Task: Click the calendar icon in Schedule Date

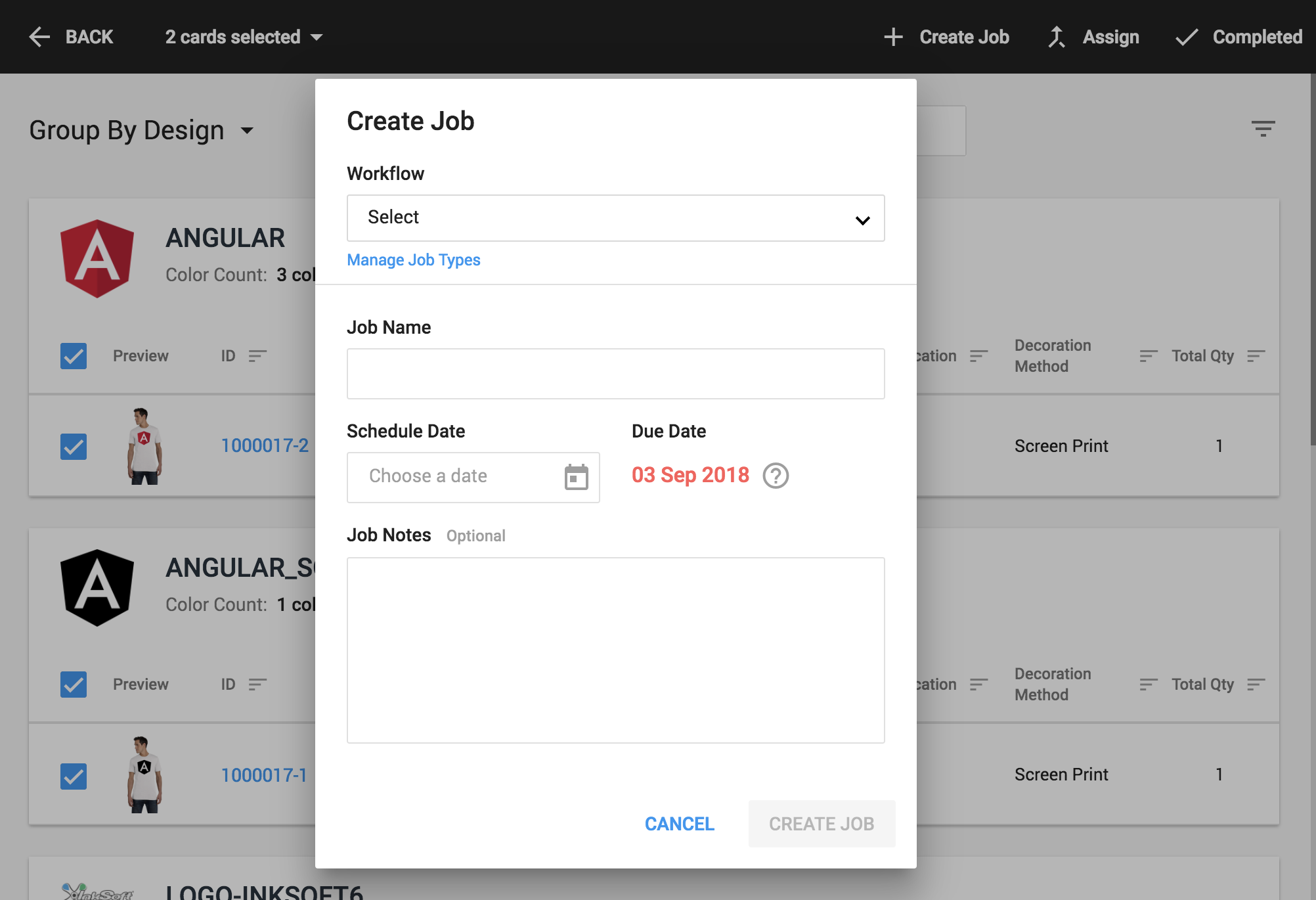Action: [576, 477]
